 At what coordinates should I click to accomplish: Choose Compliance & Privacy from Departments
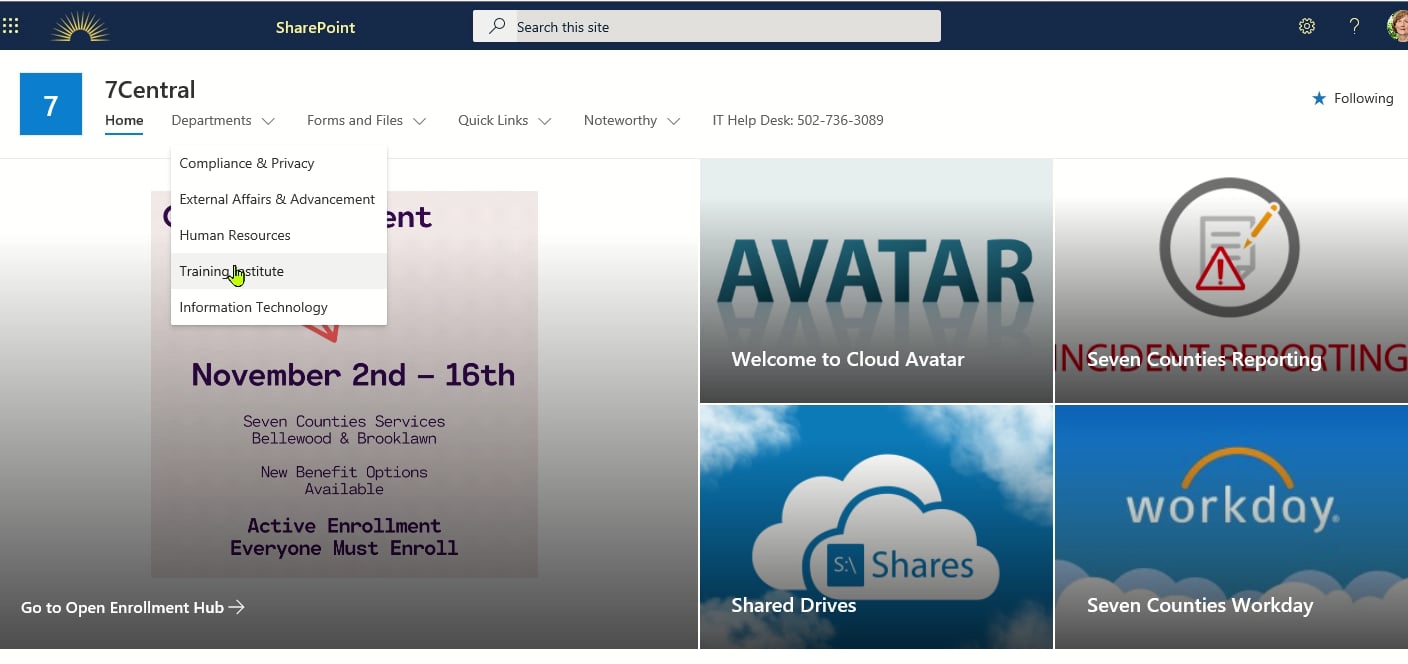click(x=279, y=163)
